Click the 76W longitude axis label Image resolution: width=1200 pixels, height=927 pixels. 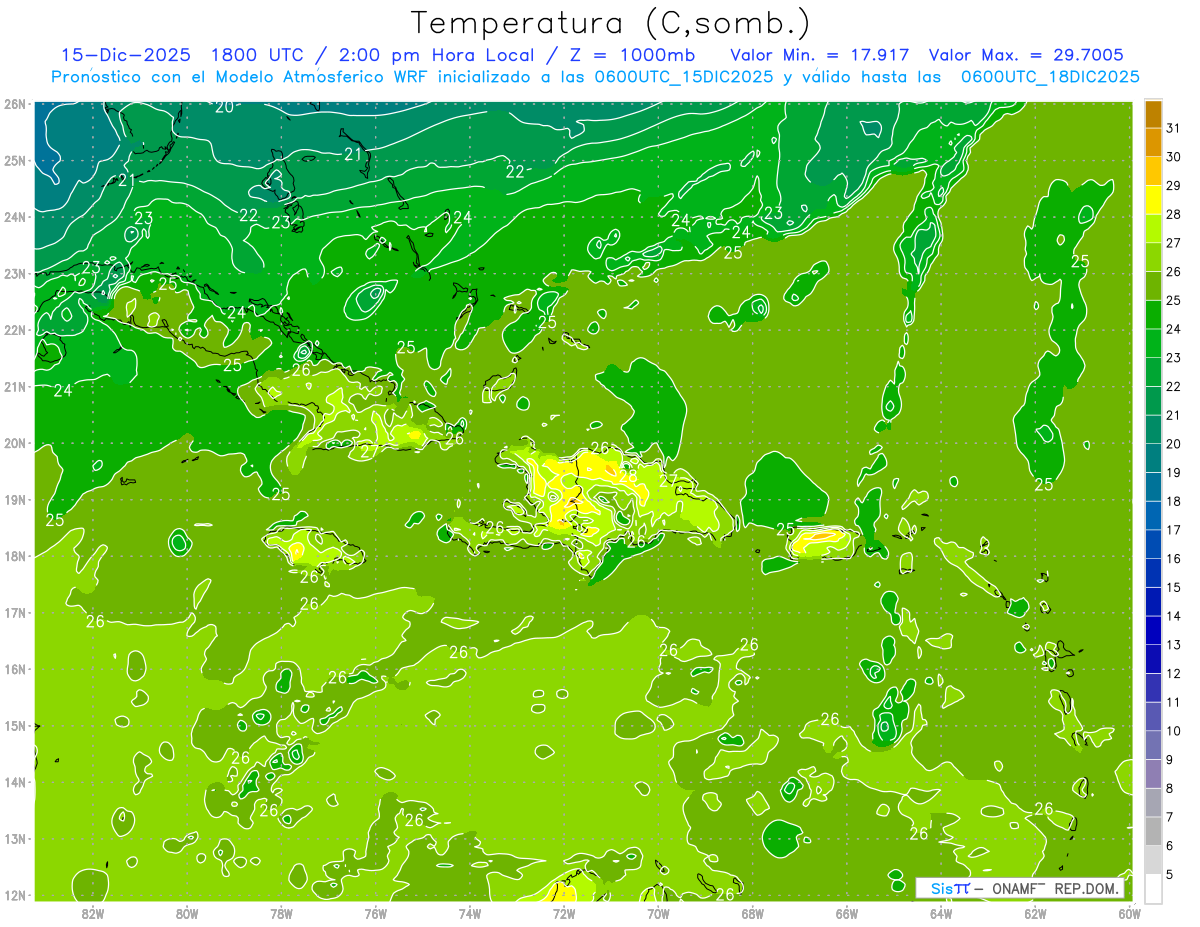click(x=375, y=912)
